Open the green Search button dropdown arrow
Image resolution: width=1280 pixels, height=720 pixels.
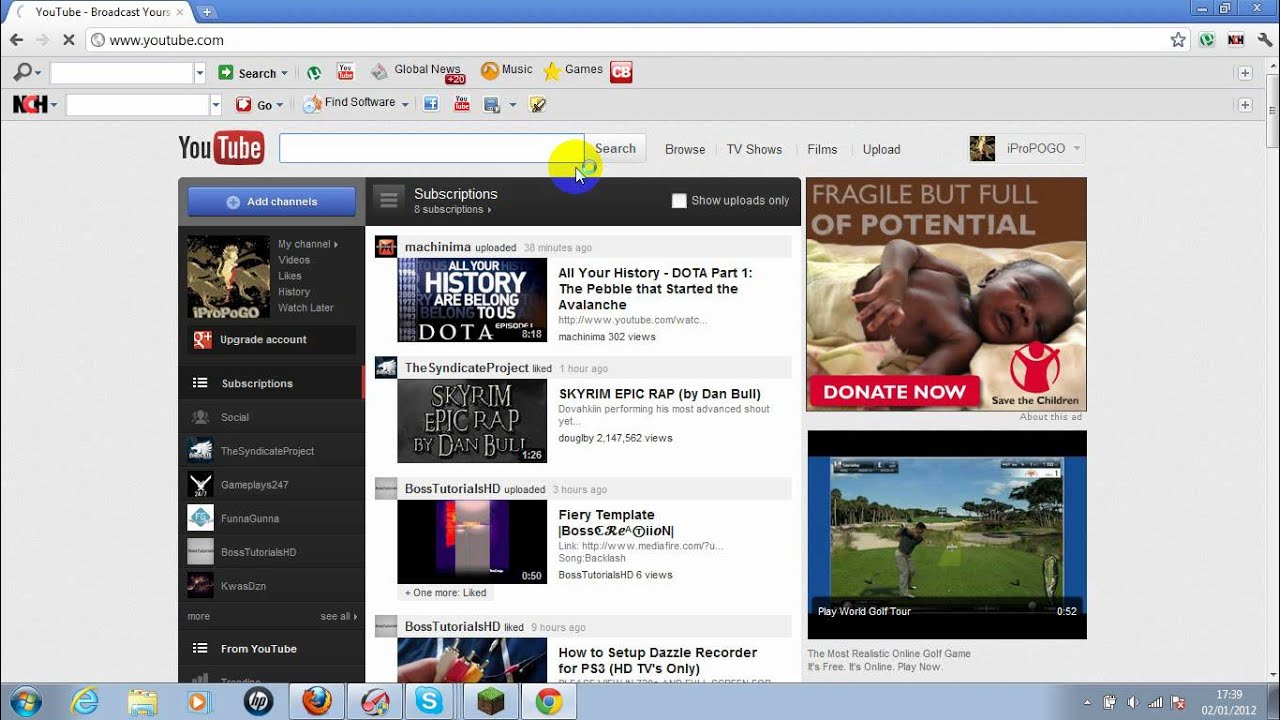click(x=284, y=74)
